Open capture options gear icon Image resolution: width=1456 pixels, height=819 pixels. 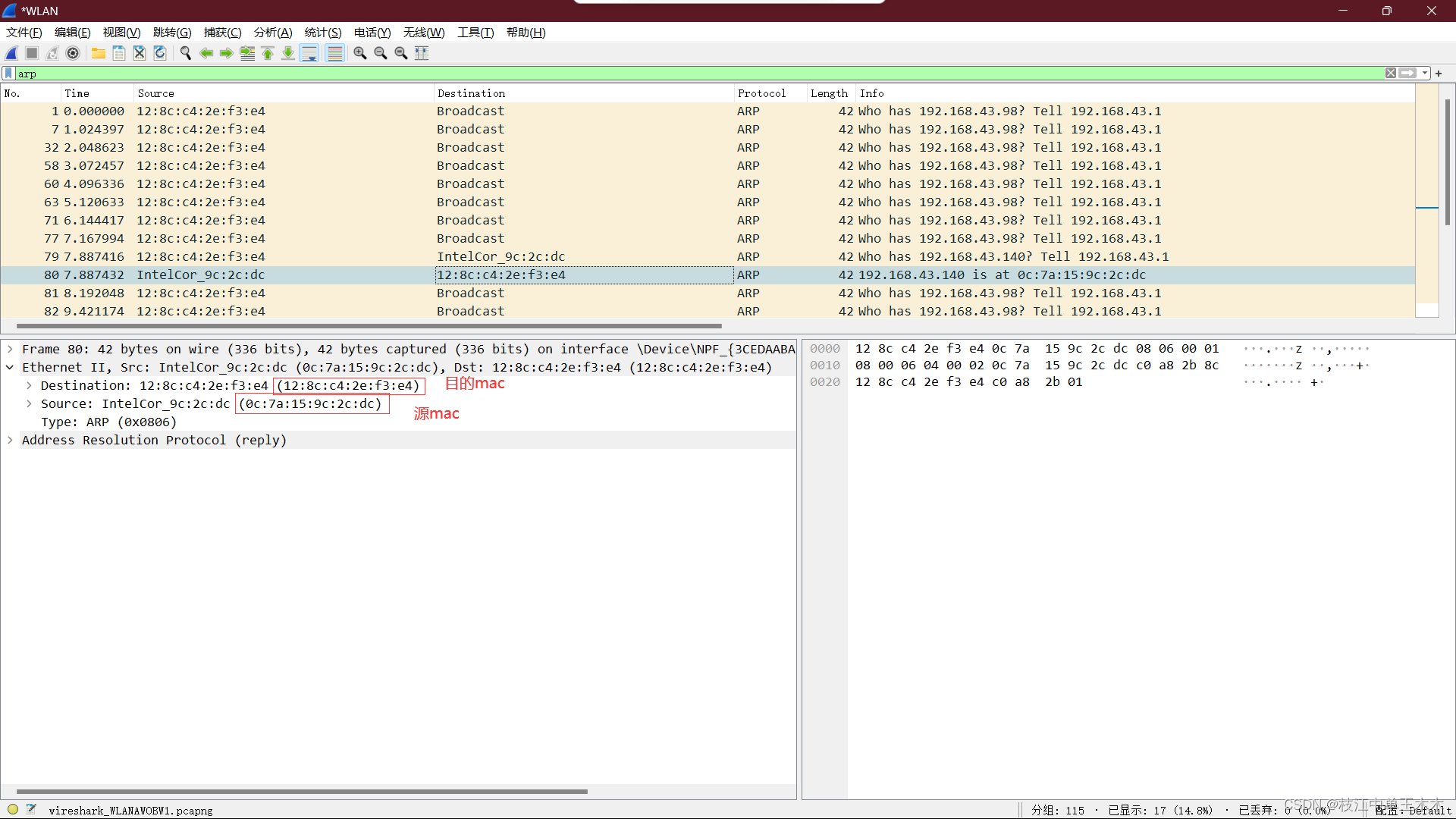coord(73,53)
